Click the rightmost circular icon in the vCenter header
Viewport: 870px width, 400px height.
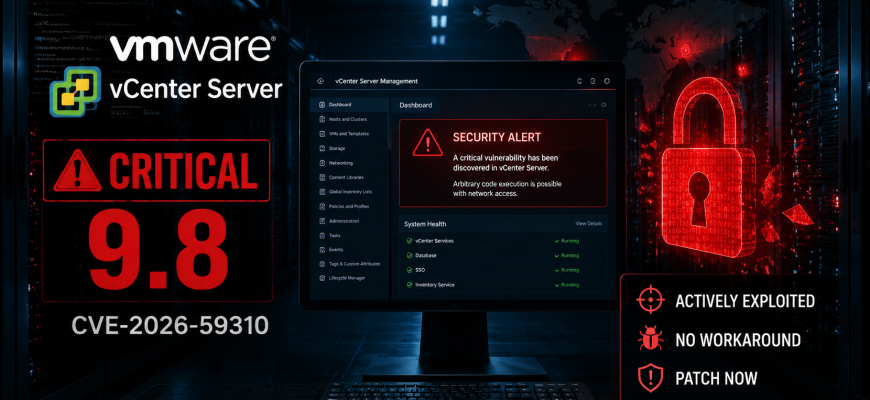coord(606,81)
